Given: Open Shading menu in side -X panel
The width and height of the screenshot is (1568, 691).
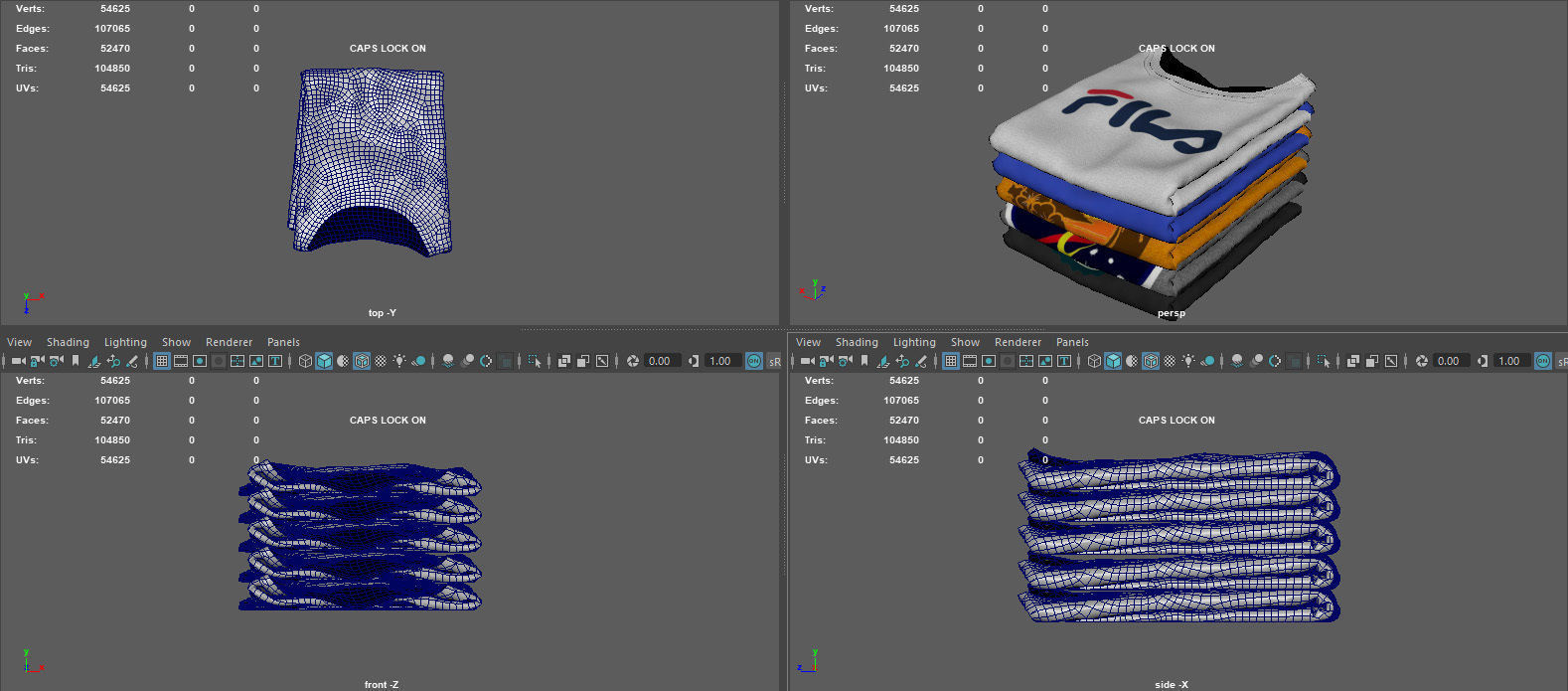Looking at the screenshot, I should 857,342.
